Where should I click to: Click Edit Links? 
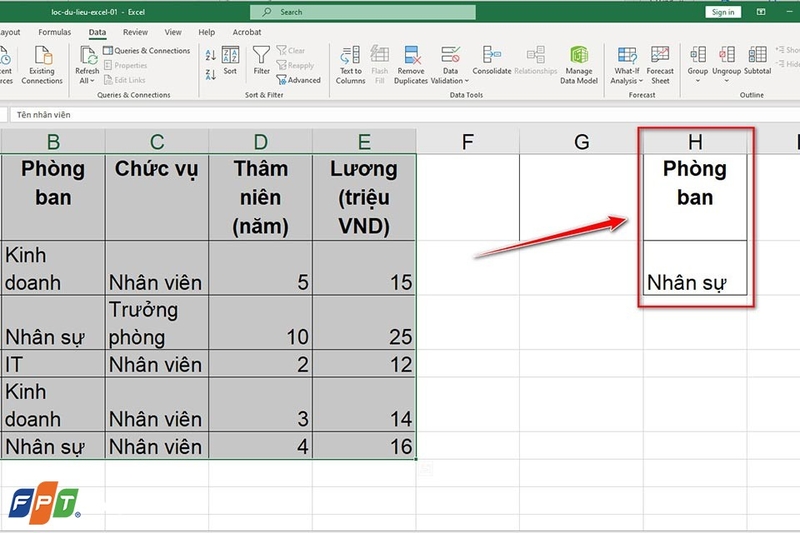[124, 80]
